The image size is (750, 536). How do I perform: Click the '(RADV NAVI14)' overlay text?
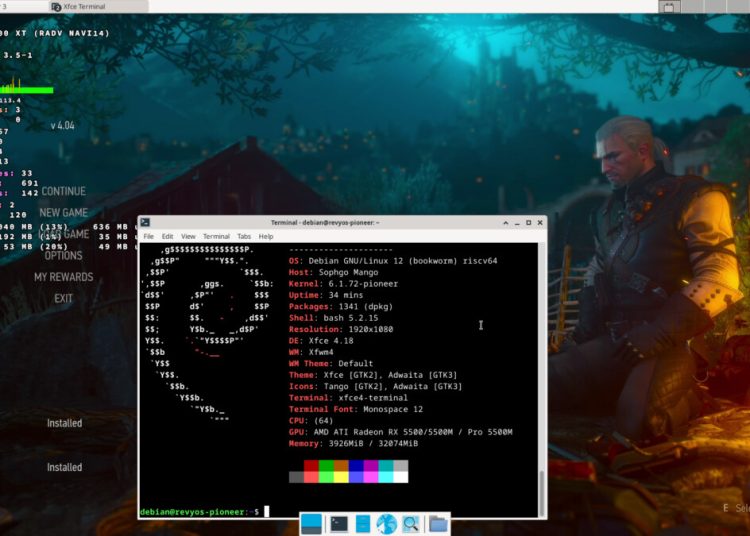click(x=72, y=33)
